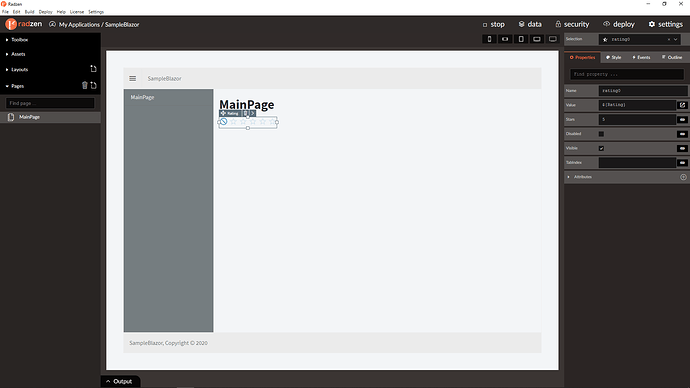Select the desktop viewport icon
This screenshot has height=388, width=690.
coord(553,39)
